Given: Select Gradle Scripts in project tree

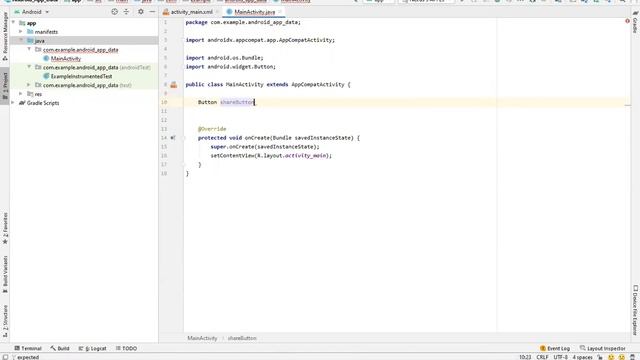Looking at the screenshot, I should pos(43,103).
